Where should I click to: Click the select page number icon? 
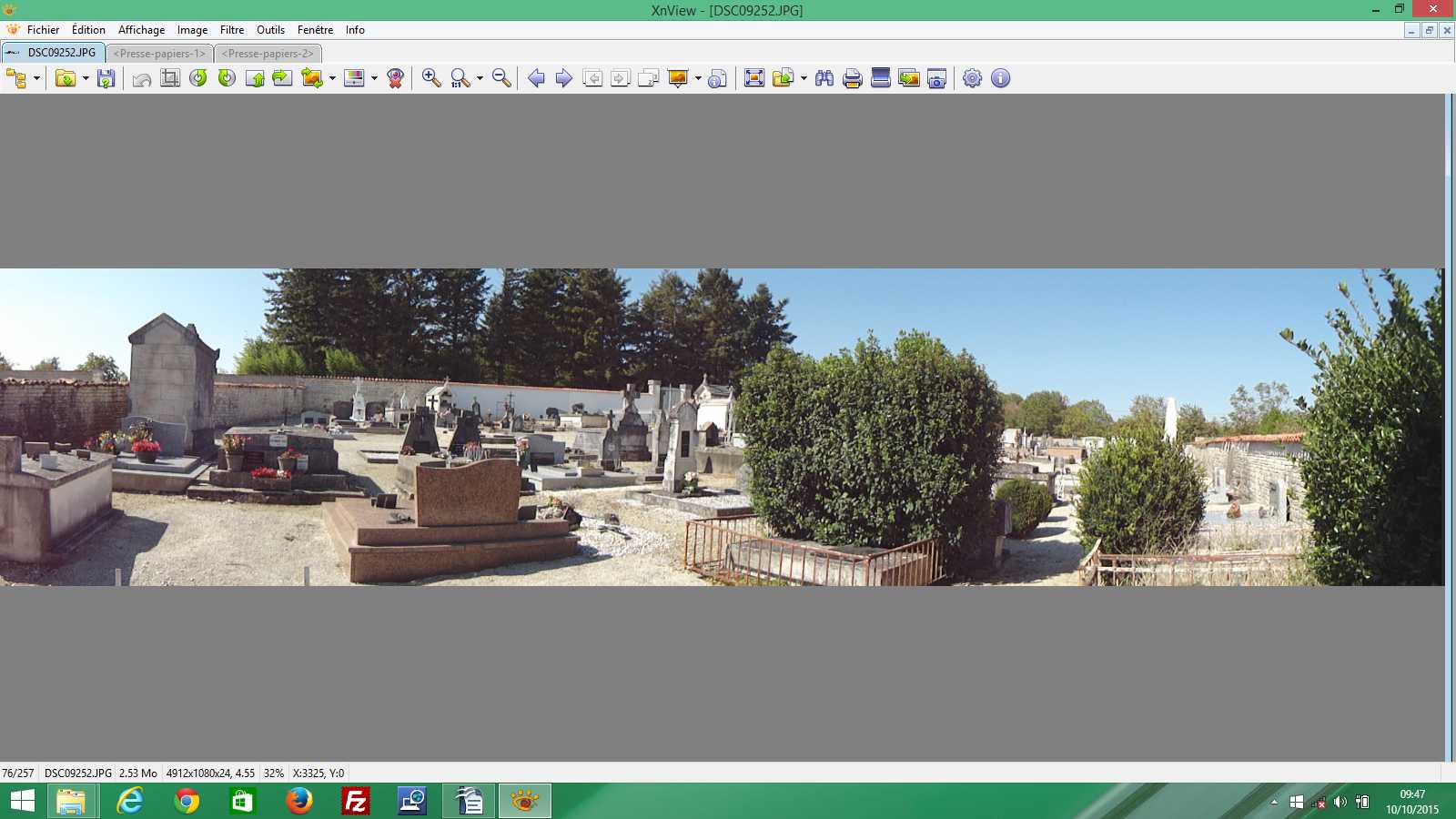click(x=649, y=78)
